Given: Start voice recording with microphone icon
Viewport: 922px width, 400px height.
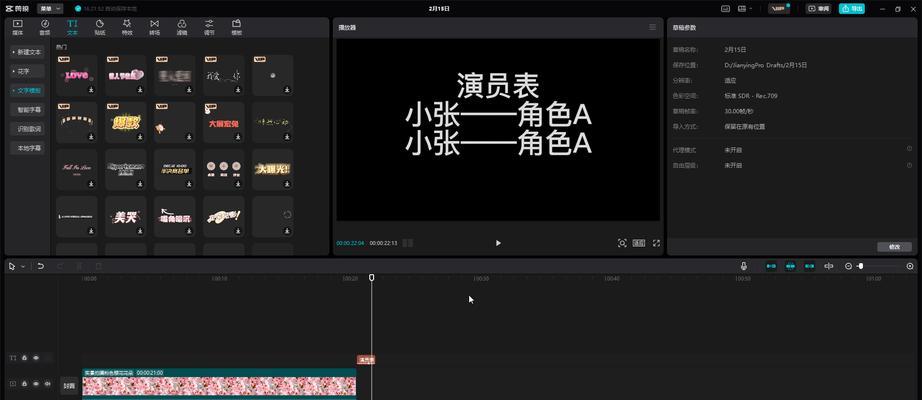Looking at the screenshot, I should coord(744,266).
